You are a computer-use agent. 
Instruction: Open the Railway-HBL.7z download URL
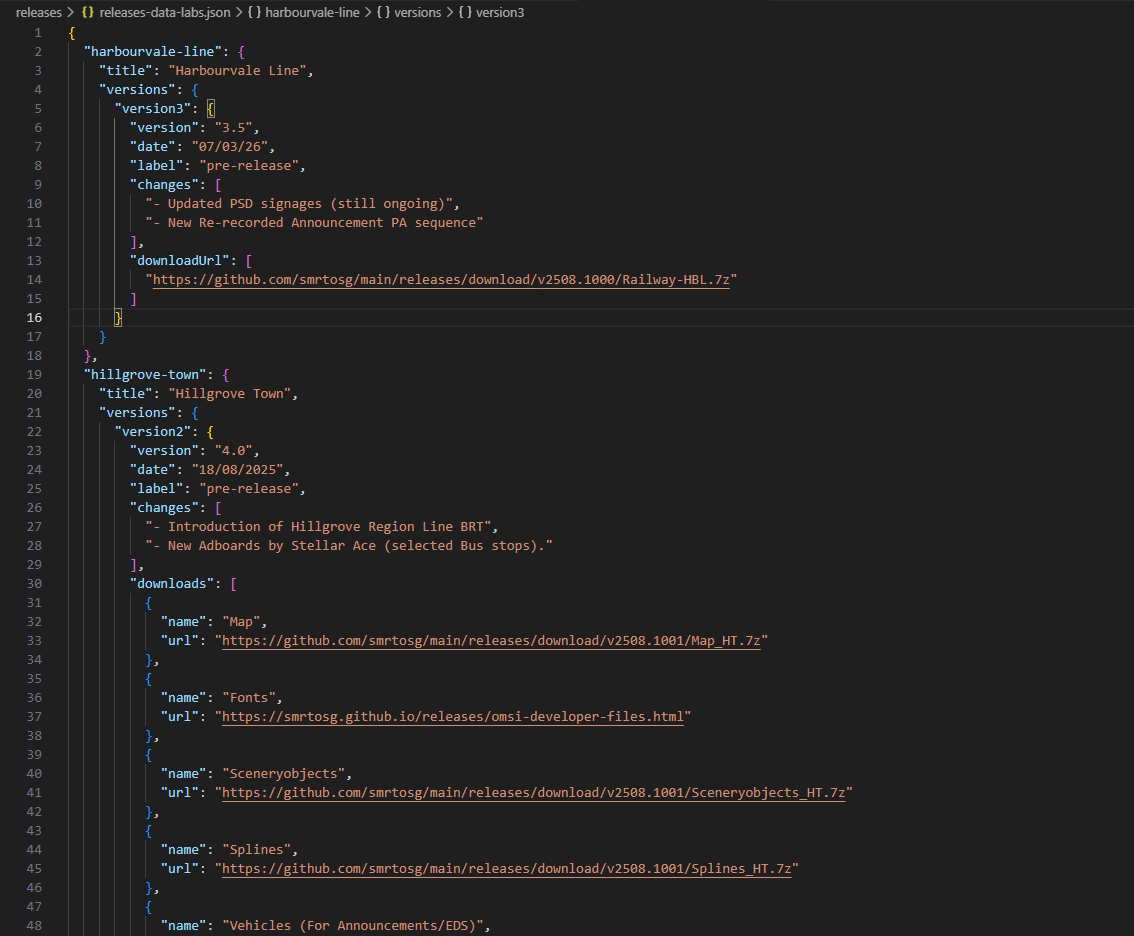[x=441, y=280]
